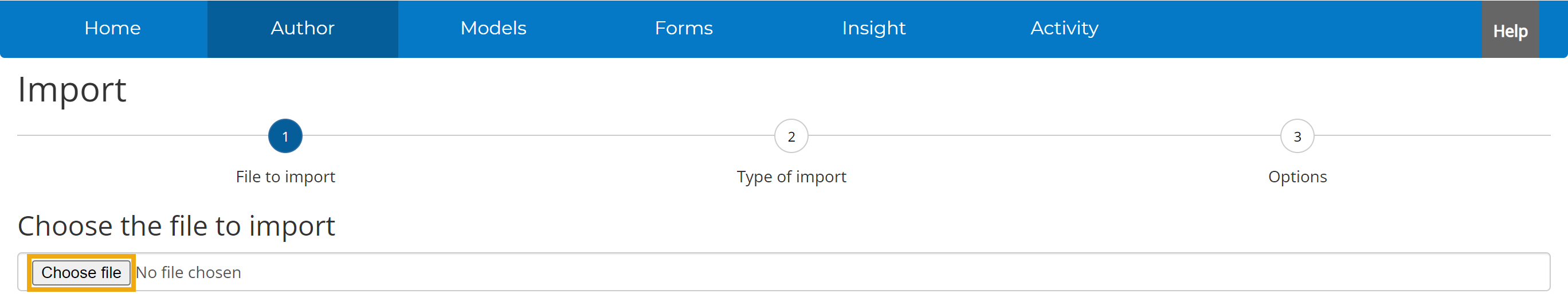Open the Insight tab
This screenshot has height=305, width=1568.
[873, 29]
